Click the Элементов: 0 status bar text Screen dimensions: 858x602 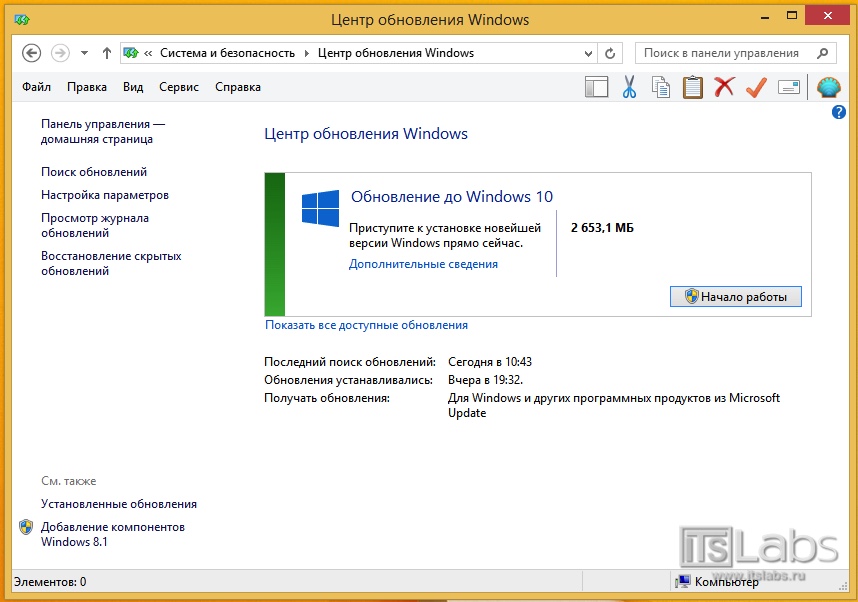pyautogui.click(x=50, y=582)
